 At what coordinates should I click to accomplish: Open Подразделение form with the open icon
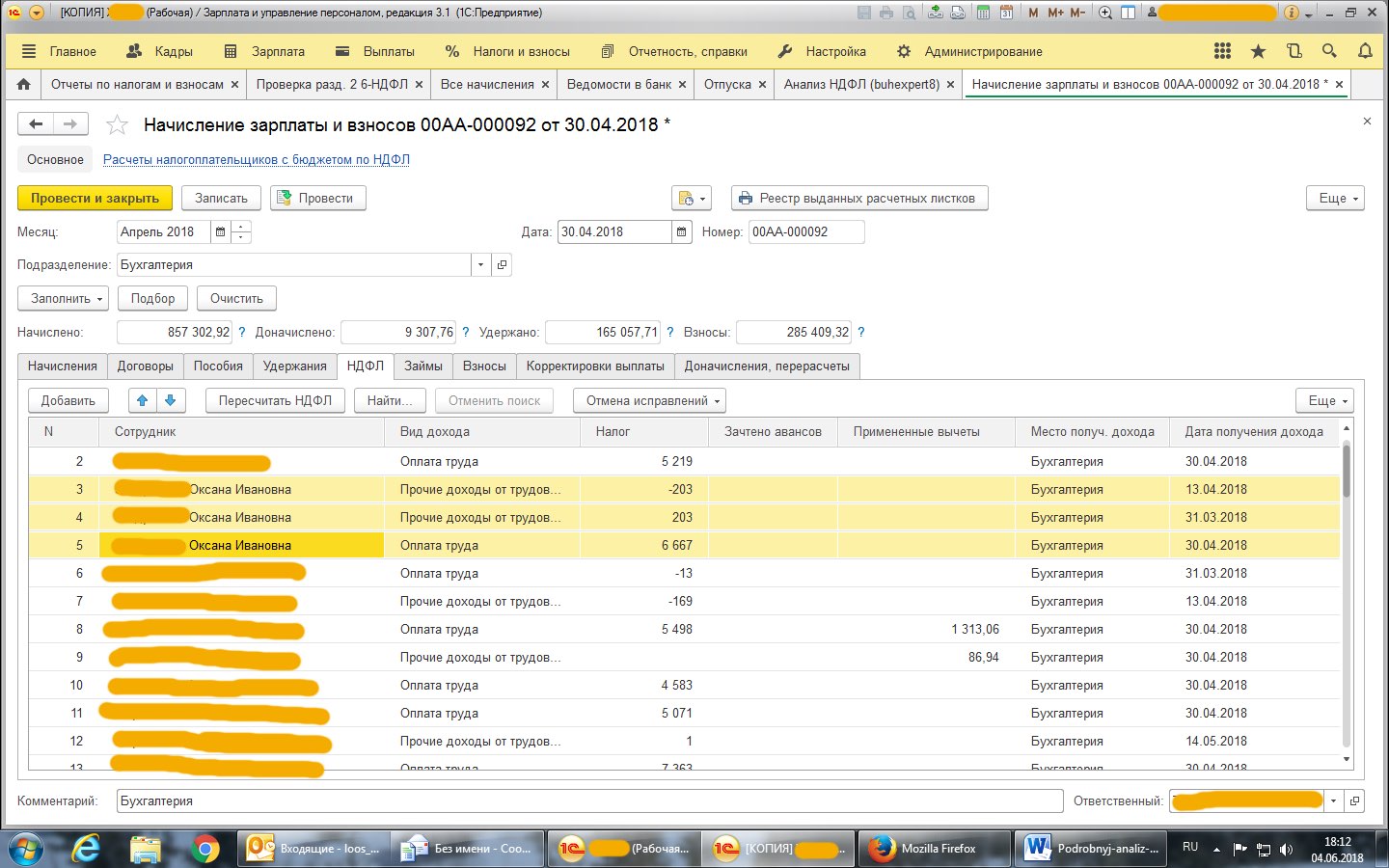point(502,264)
